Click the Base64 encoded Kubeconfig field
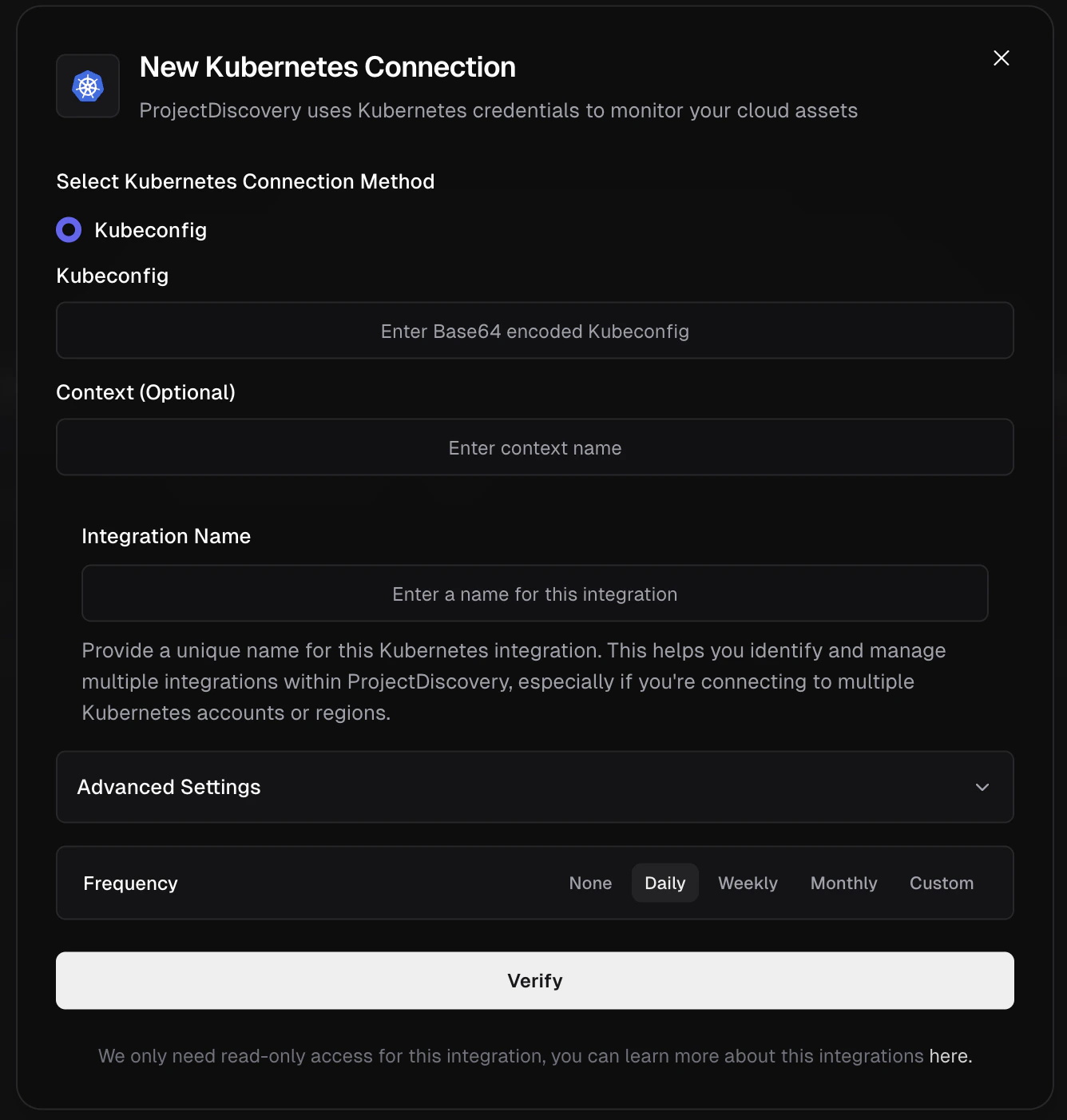The height and width of the screenshot is (1120, 1067). [x=533, y=330]
